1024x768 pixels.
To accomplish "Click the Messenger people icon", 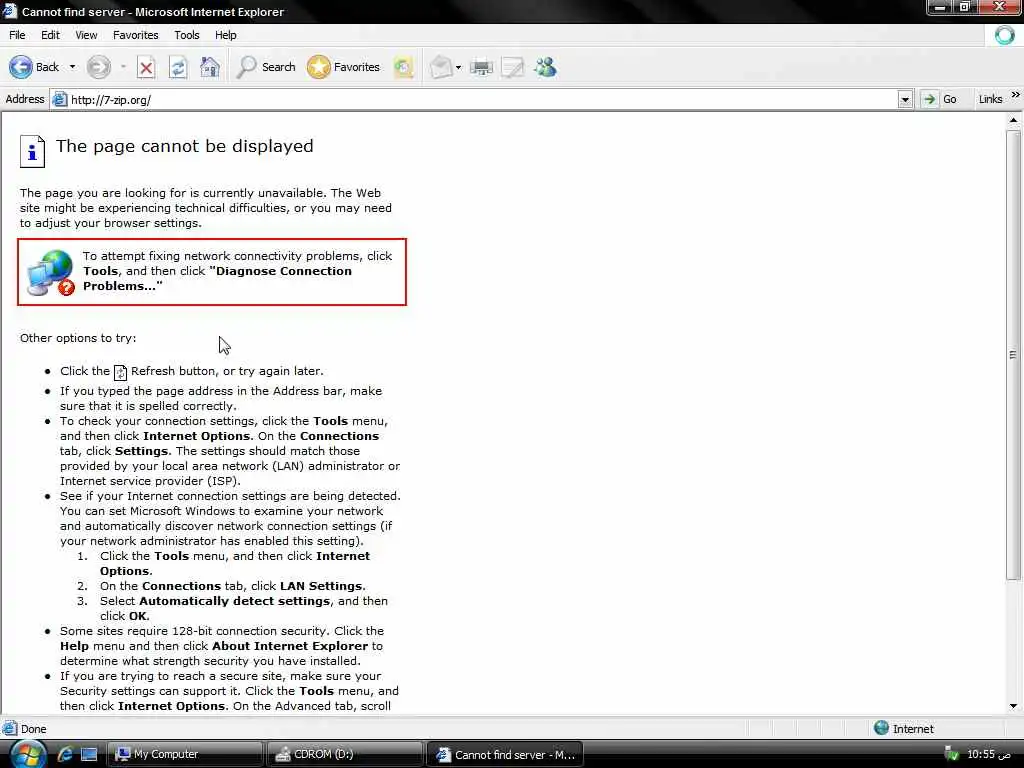I will 545,67.
